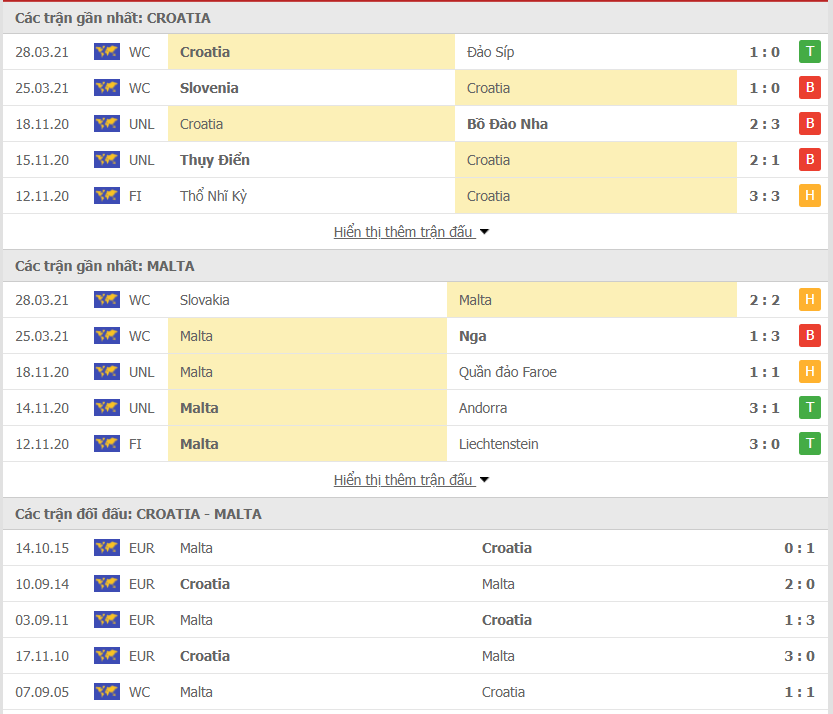Toggle the red B badge on the Slovenia match row
The height and width of the screenshot is (714, 833).
click(x=811, y=88)
